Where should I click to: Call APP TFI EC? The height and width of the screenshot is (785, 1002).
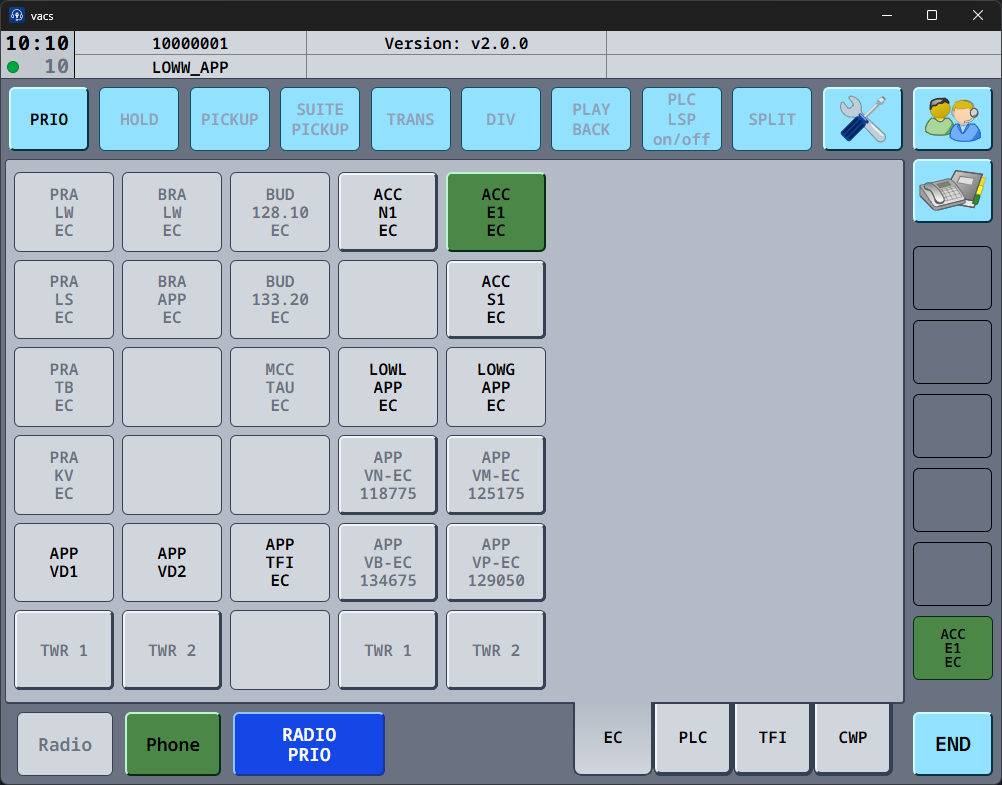click(x=280, y=562)
